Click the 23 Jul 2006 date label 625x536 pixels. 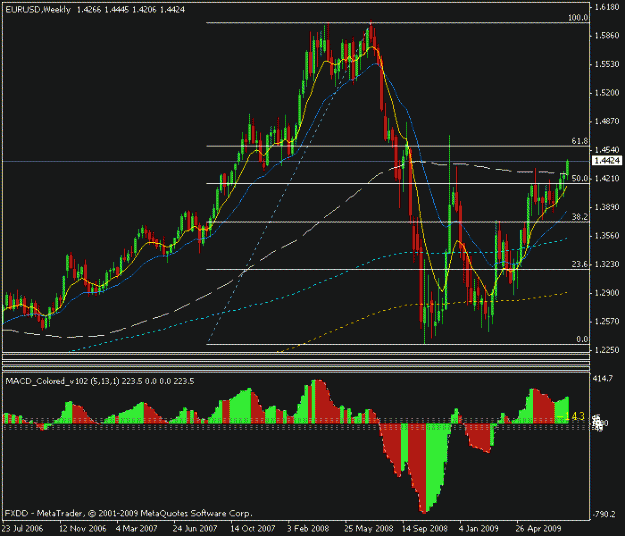22,529
